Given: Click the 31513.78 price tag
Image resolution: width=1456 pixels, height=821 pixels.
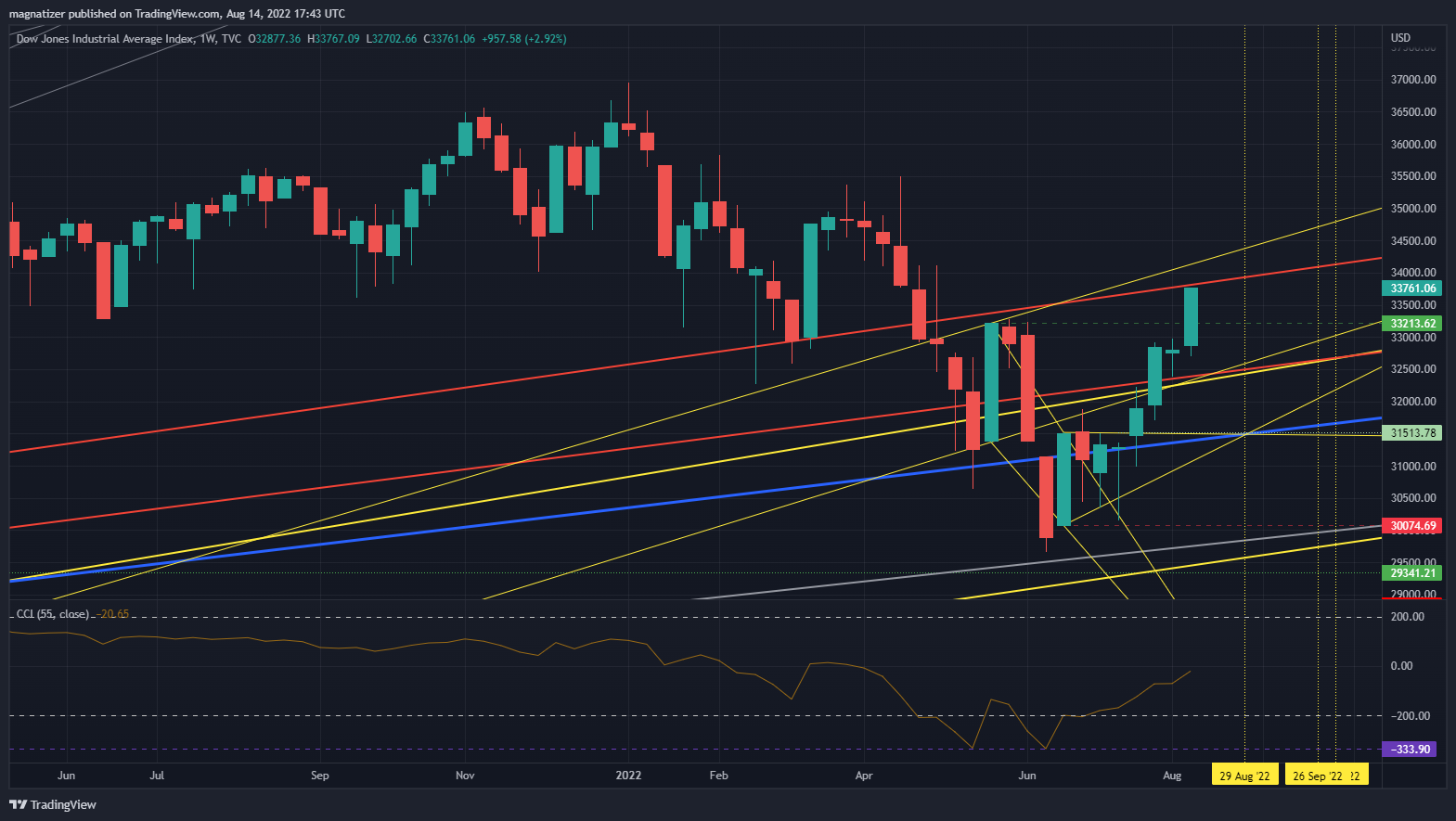Looking at the screenshot, I should [x=1412, y=433].
